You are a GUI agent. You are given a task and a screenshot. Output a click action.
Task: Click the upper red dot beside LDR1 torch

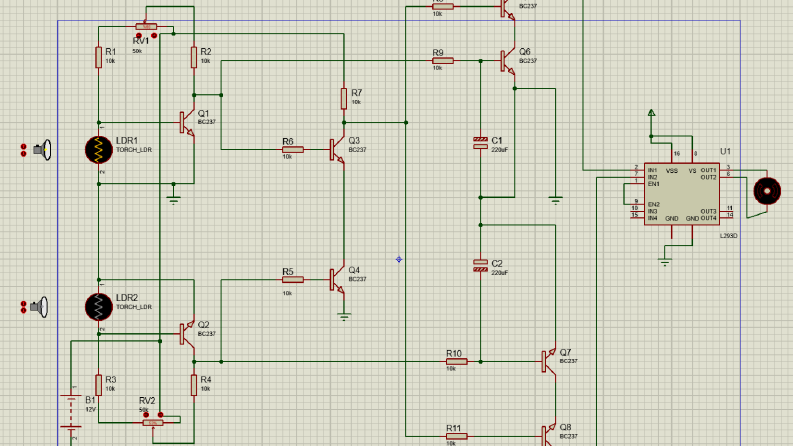pos(23,147)
